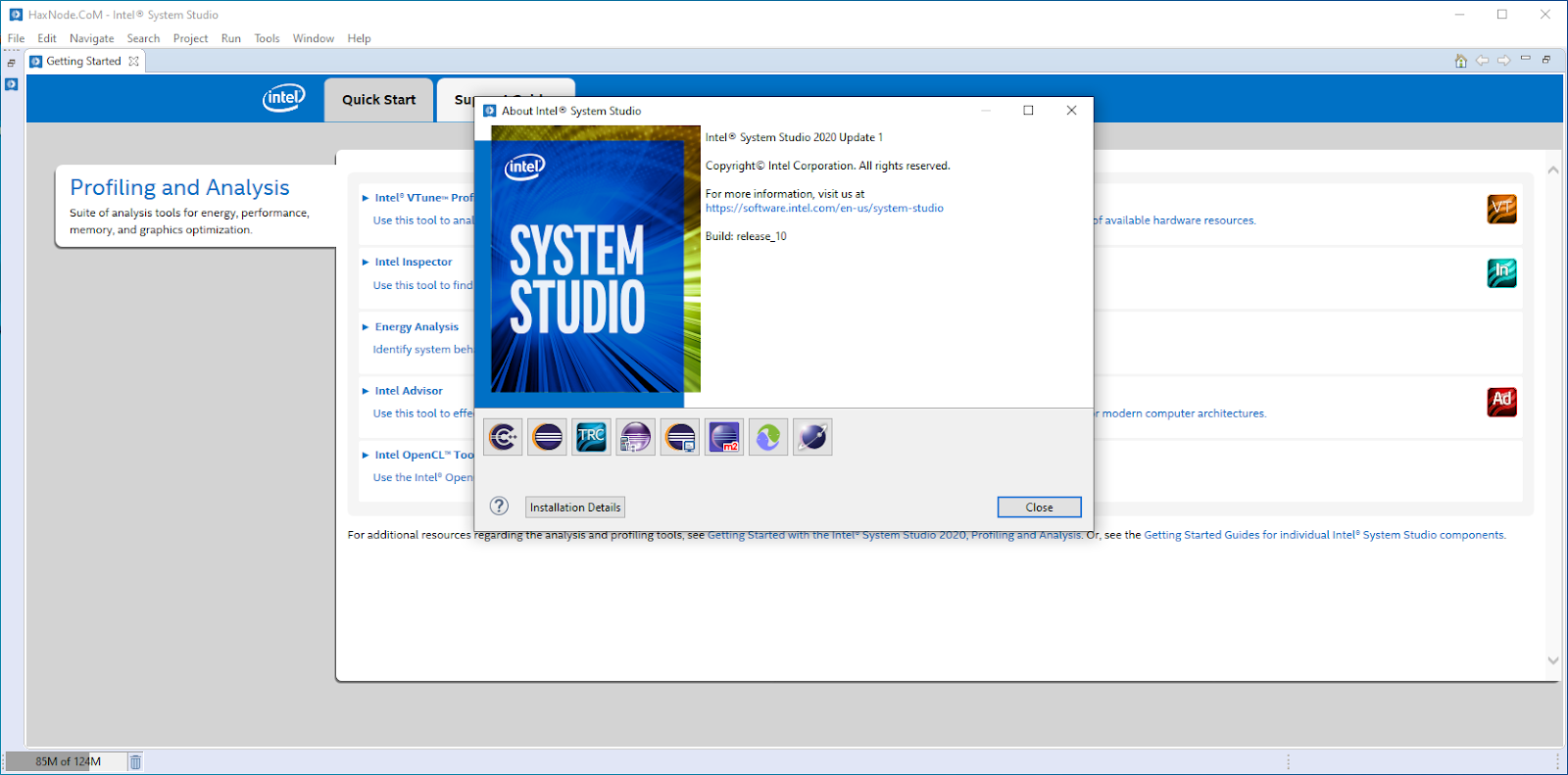Open the Project menu
Image resolution: width=1568 pixels, height=775 pixels.
(190, 38)
